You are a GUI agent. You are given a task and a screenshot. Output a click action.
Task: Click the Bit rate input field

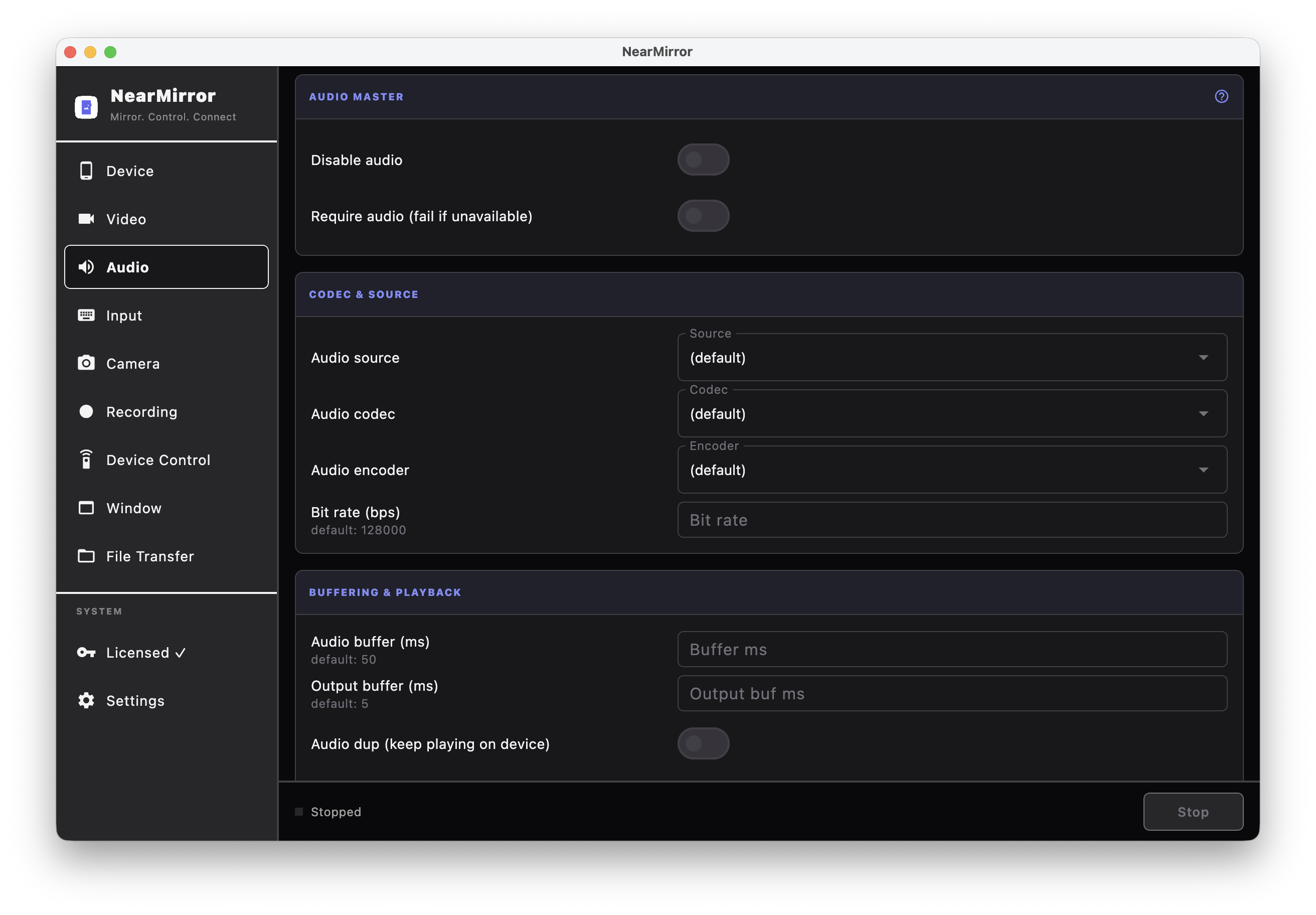coord(952,520)
